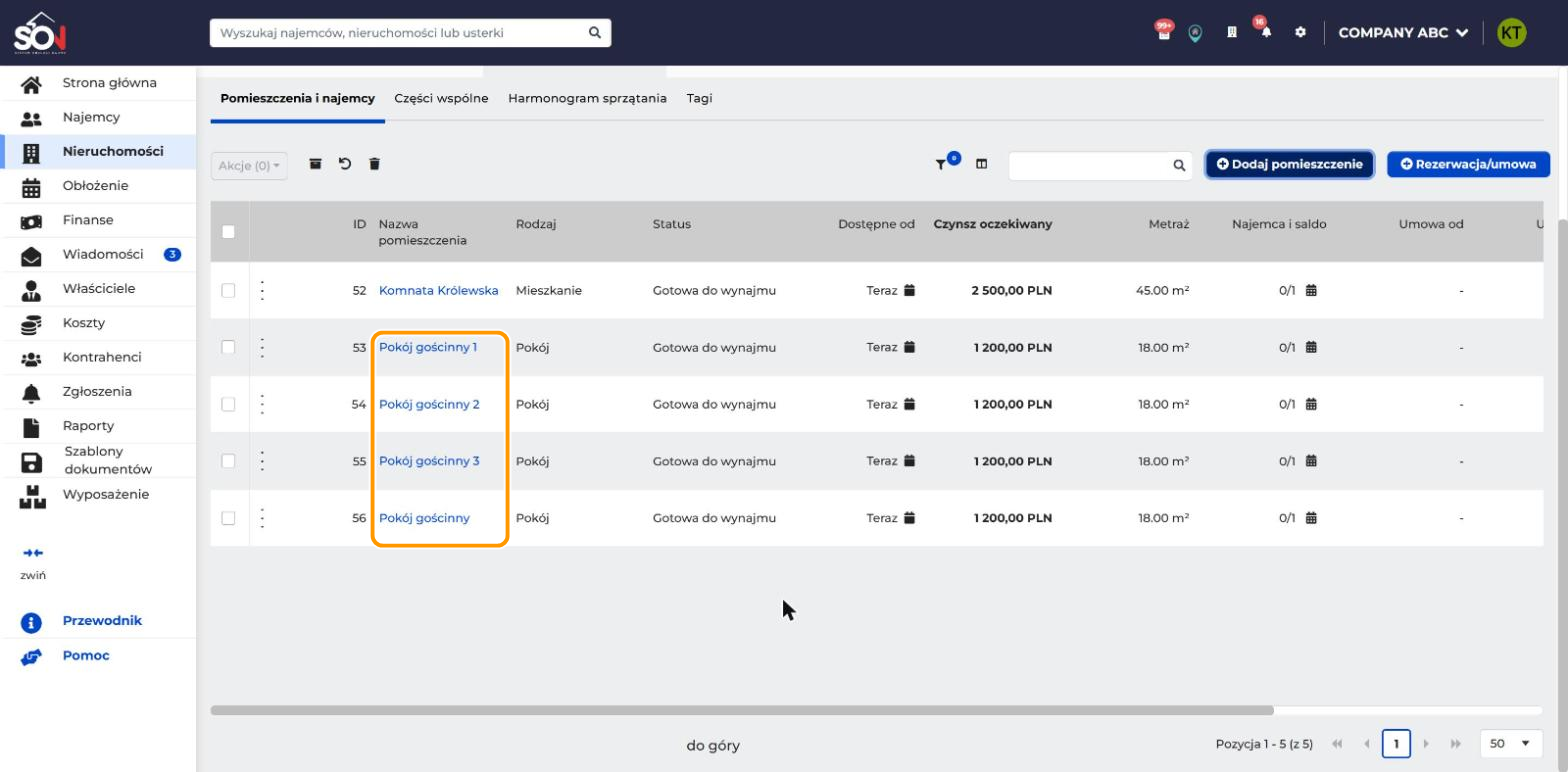Image resolution: width=1568 pixels, height=772 pixels.
Task: Click the archive box icon in the toolbar
Action: coord(315,164)
